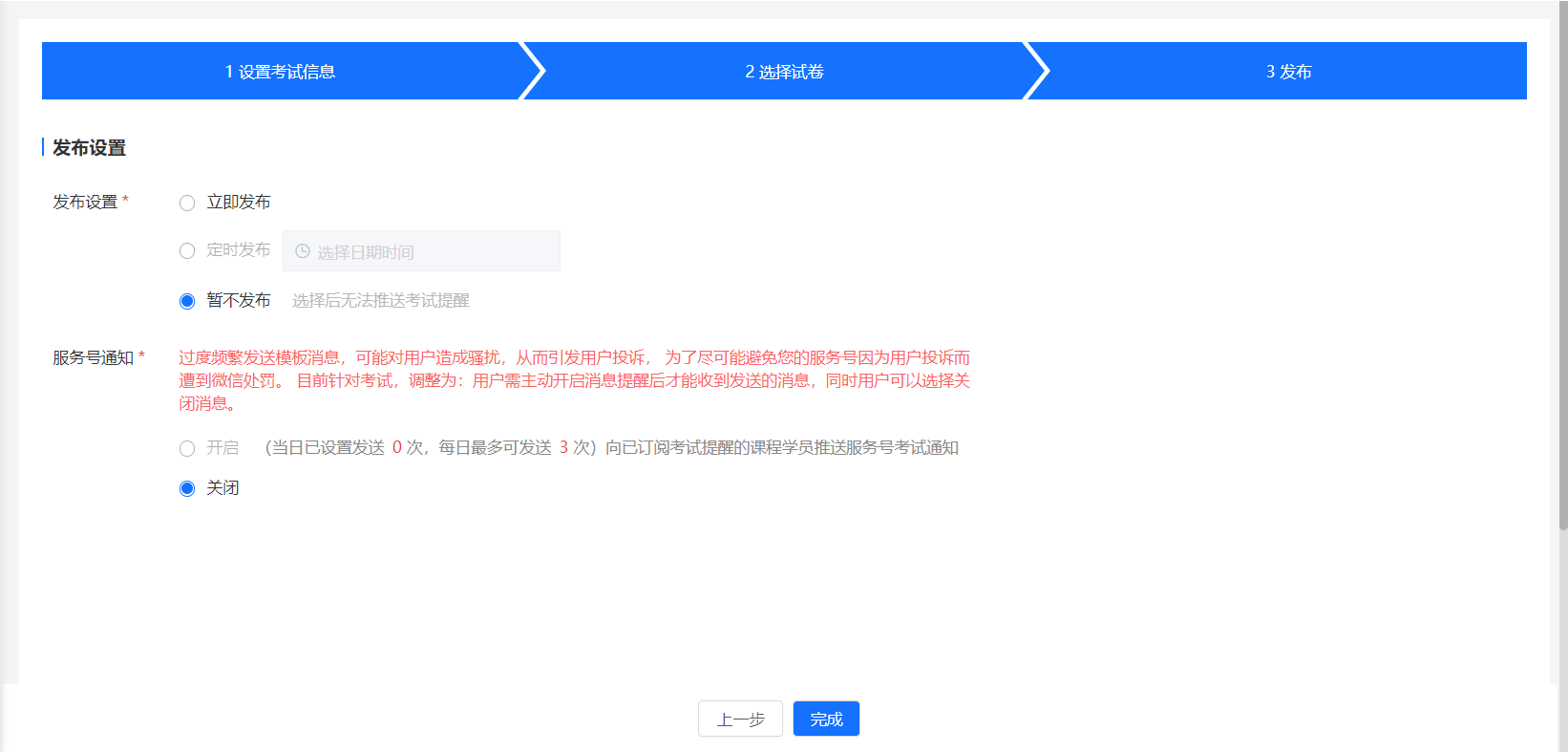Image resolution: width=1568 pixels, height=752 pixels.
Task: Select the 立即发布 radio option
Action: coord(187,203)
